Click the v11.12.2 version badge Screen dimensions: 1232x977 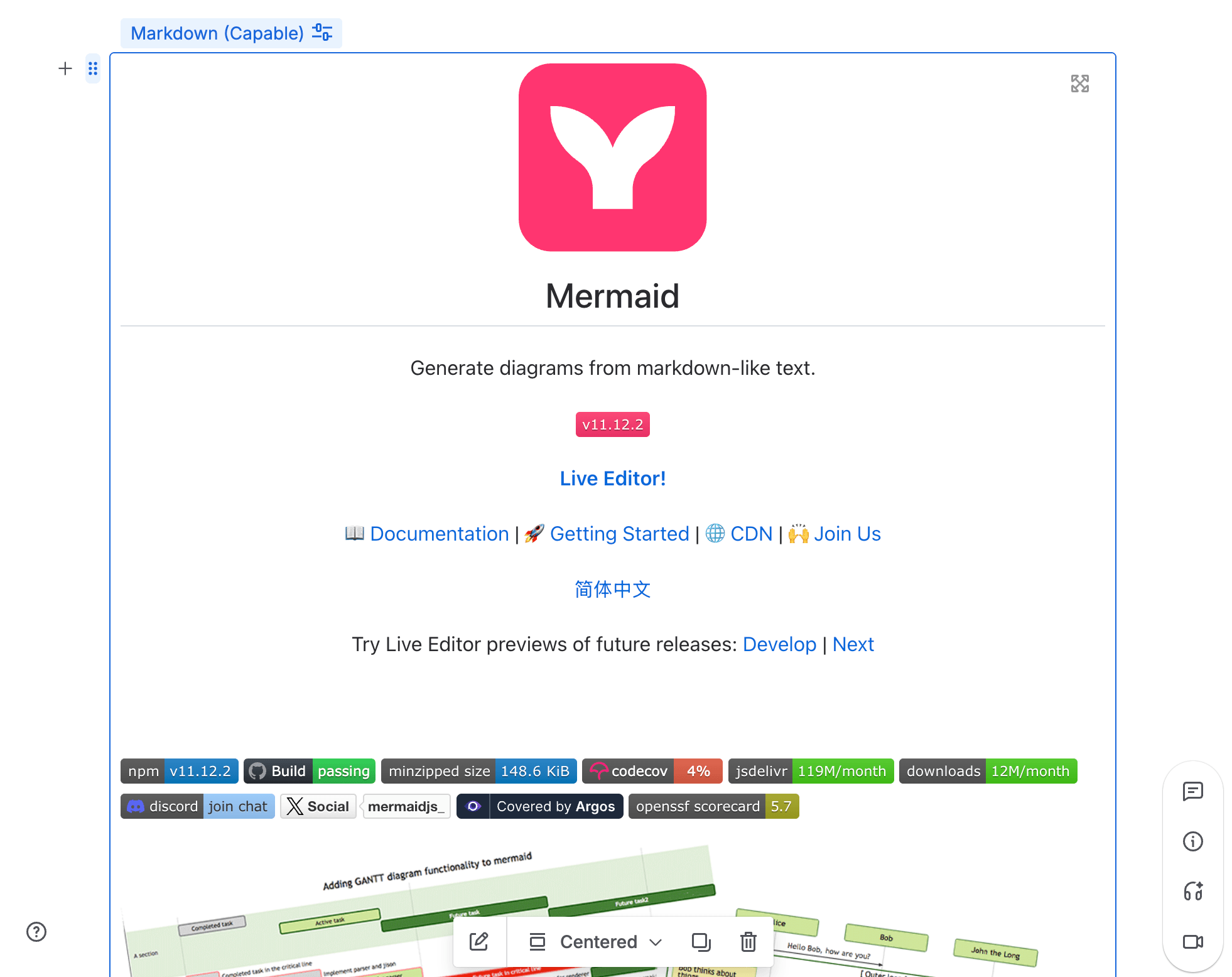tap(613, 424)
